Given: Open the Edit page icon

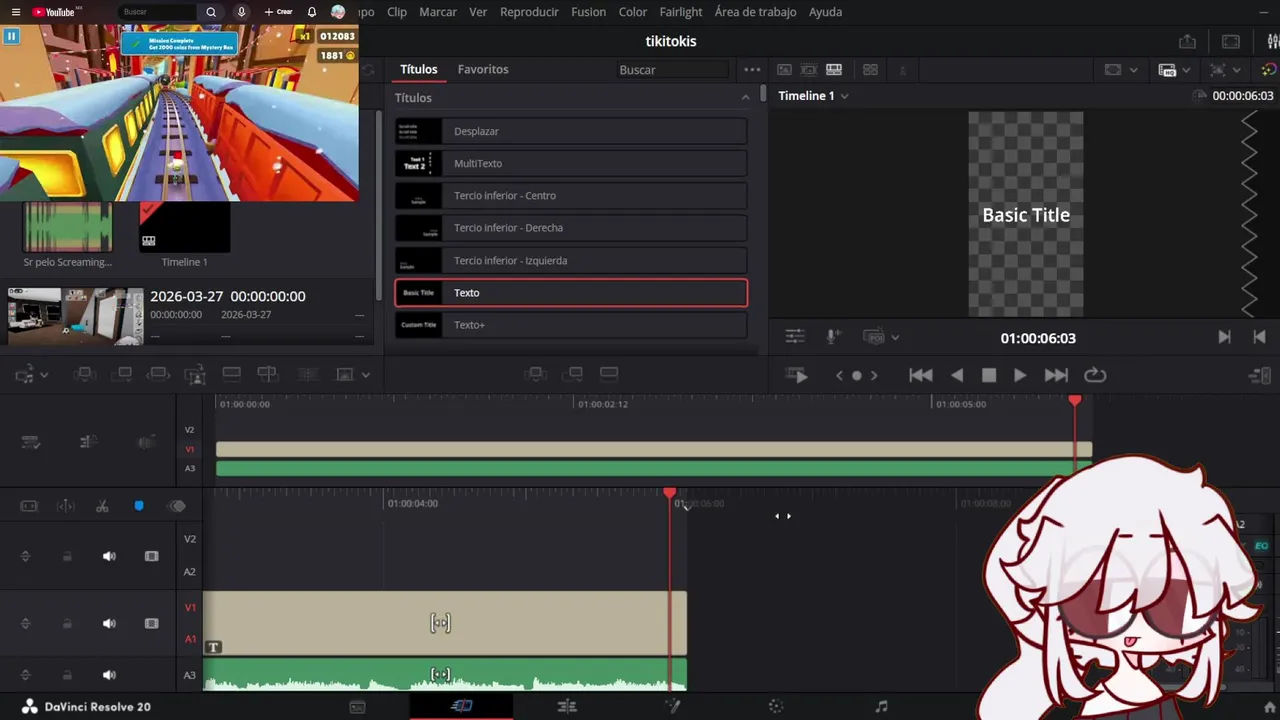Looking at the screenshot, I should (x=567, y=706).
